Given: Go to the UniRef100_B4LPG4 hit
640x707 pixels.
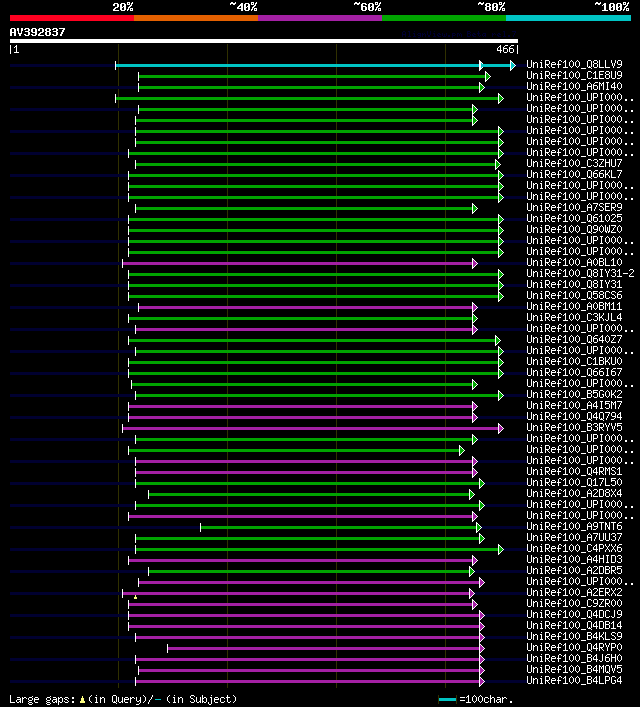Looking at the screenshot, I should 574,680.
